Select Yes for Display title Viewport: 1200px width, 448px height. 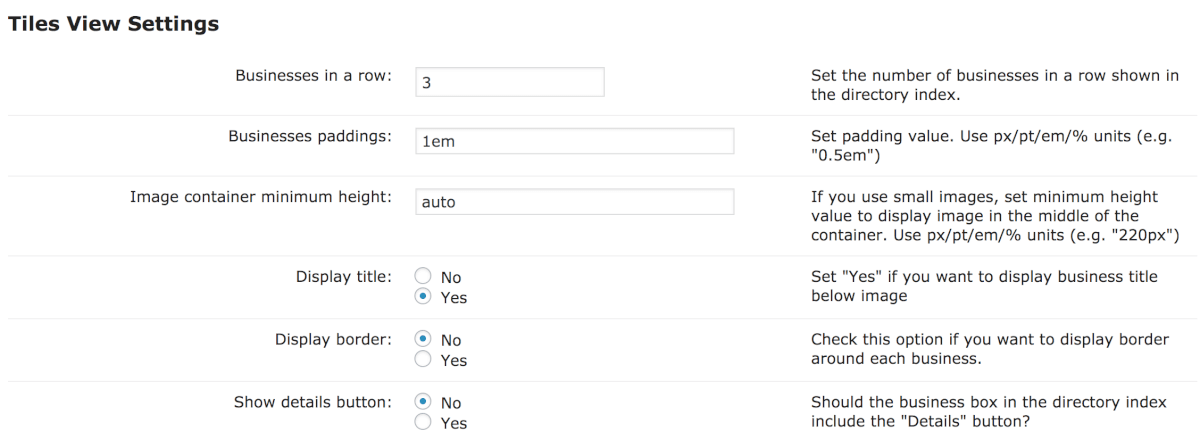(x=423, y=297)
